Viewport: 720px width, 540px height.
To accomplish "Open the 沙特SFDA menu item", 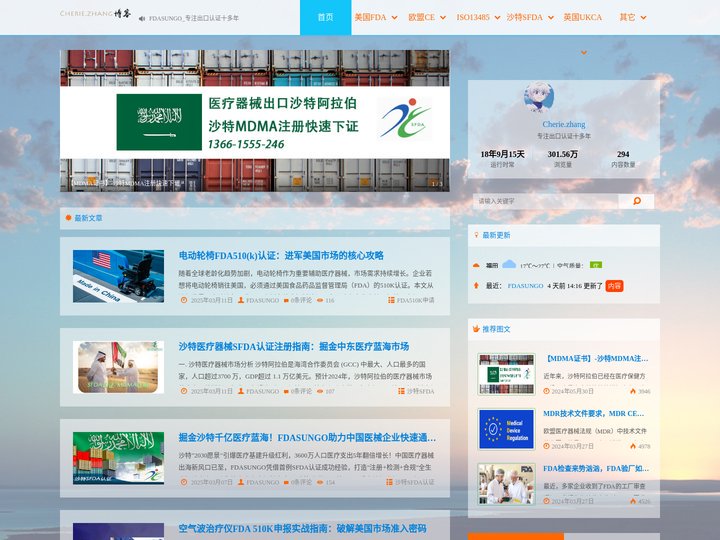I will tap(524, 17).
